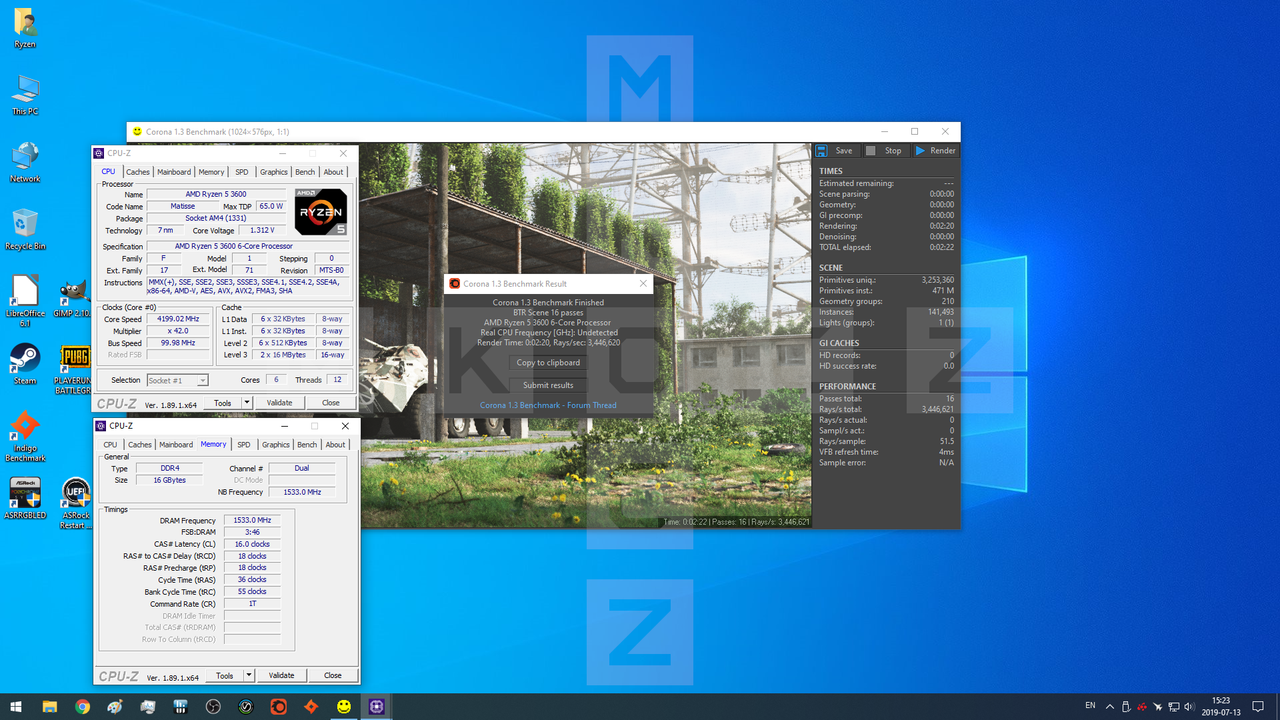The height and width of the screenshot is (720, 1280).
Task: Open ASRRGBLED desktop shortcut
Action: (25, 496)
